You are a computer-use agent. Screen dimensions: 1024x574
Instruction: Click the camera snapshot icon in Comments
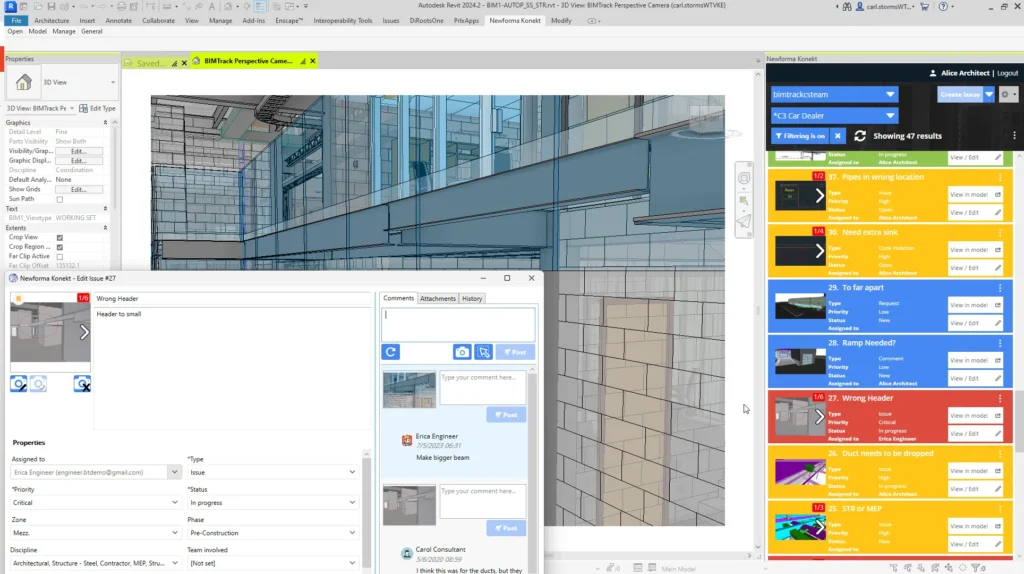click(x=462, y=352)
